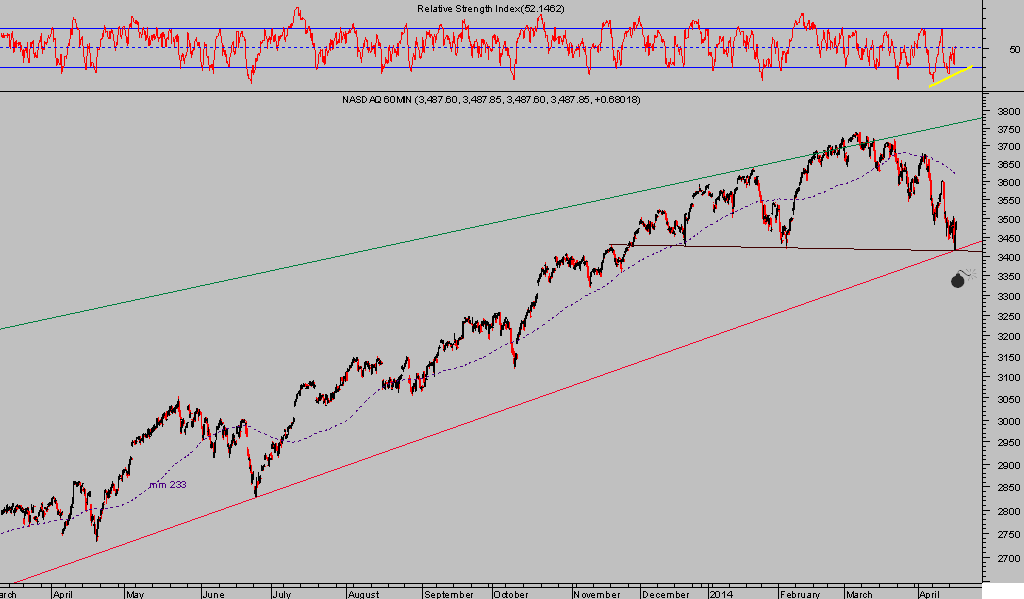Click the August label on time axis
The width and height of the screenshot is (1024, 599).
363,592
